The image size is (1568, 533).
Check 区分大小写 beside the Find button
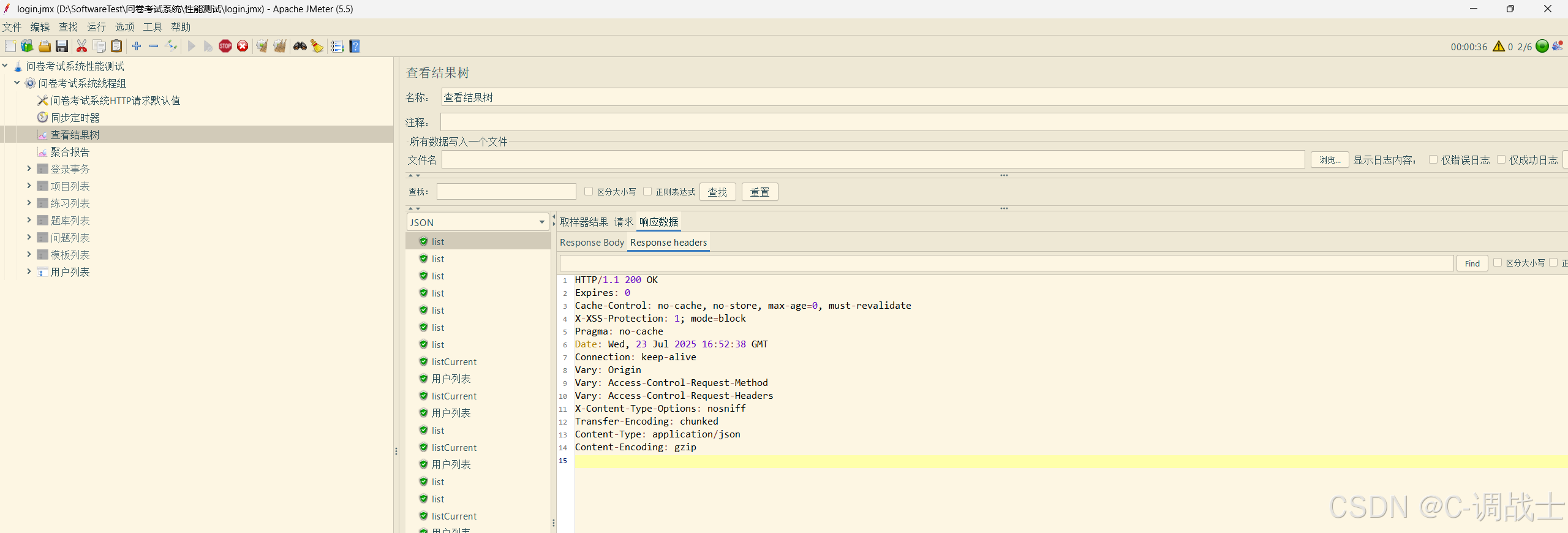coord(1498,263)
